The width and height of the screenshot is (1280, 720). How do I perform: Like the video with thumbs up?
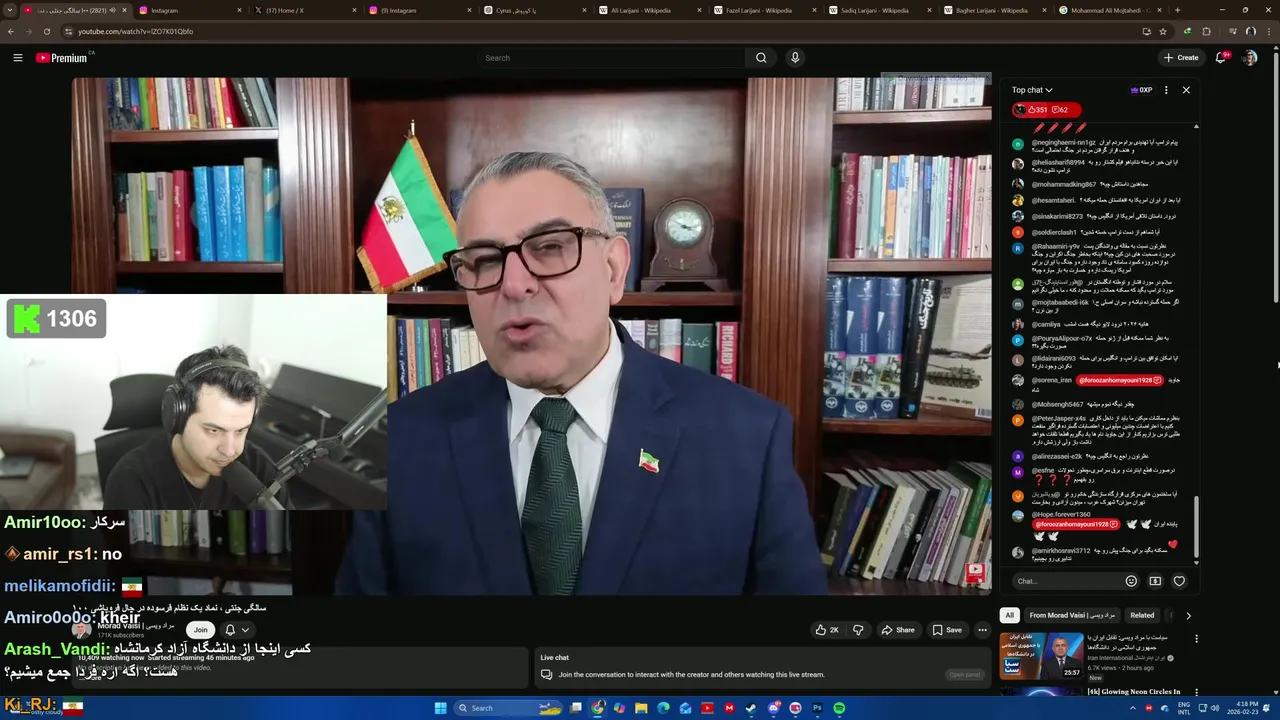pos(827,630)
